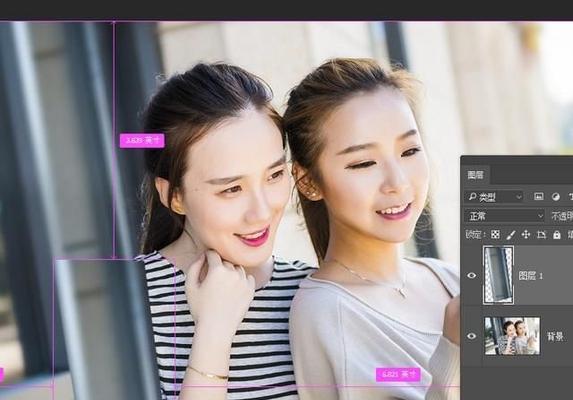Filter layers by pixel layers icon
This screenshot has height=400, width=573.
coord(539,197)
